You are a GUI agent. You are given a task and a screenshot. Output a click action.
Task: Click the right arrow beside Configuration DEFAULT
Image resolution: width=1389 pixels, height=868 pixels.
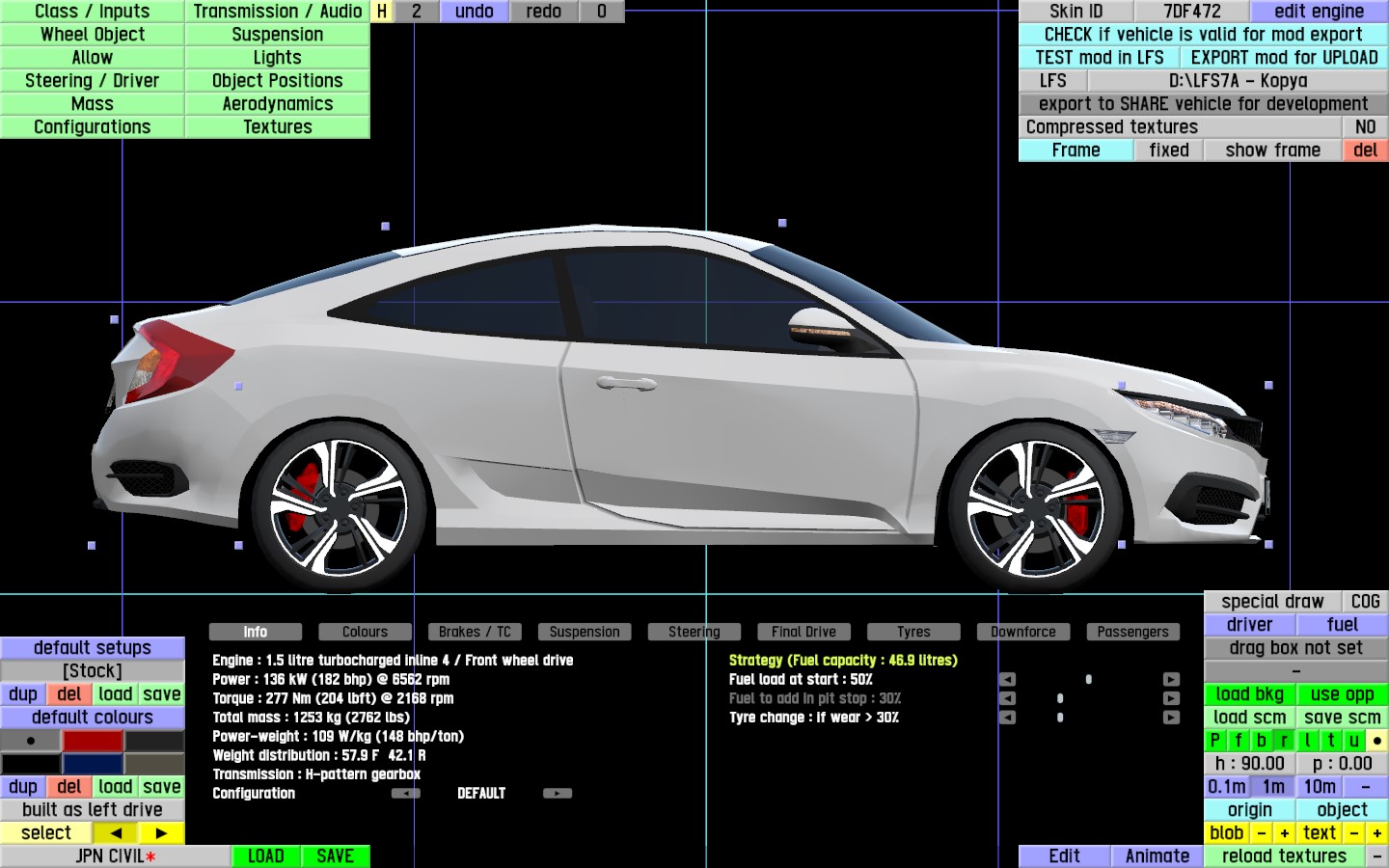558,794
